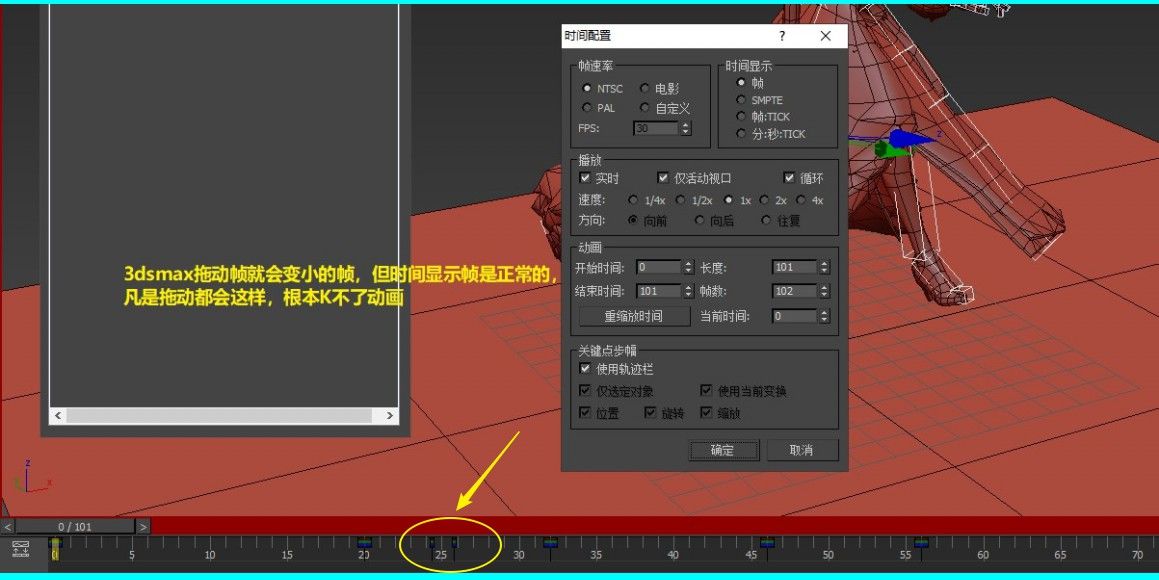Viewport: 1159px width, 580px height.
Task: Click the time slider previous-frame arrow
Action: [7, 526]
